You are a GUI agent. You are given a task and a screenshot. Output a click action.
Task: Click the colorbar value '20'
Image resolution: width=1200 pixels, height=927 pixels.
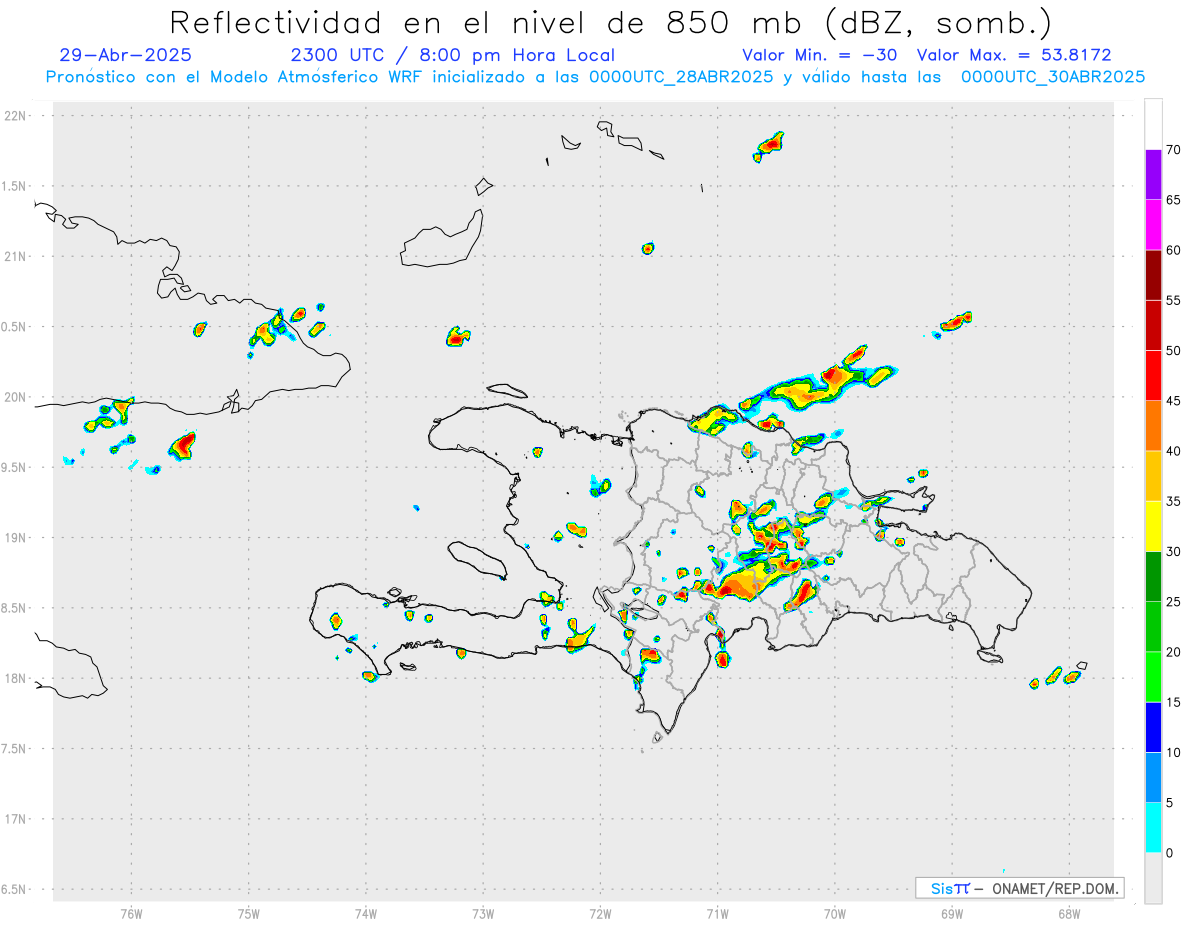pos(1173,652)
